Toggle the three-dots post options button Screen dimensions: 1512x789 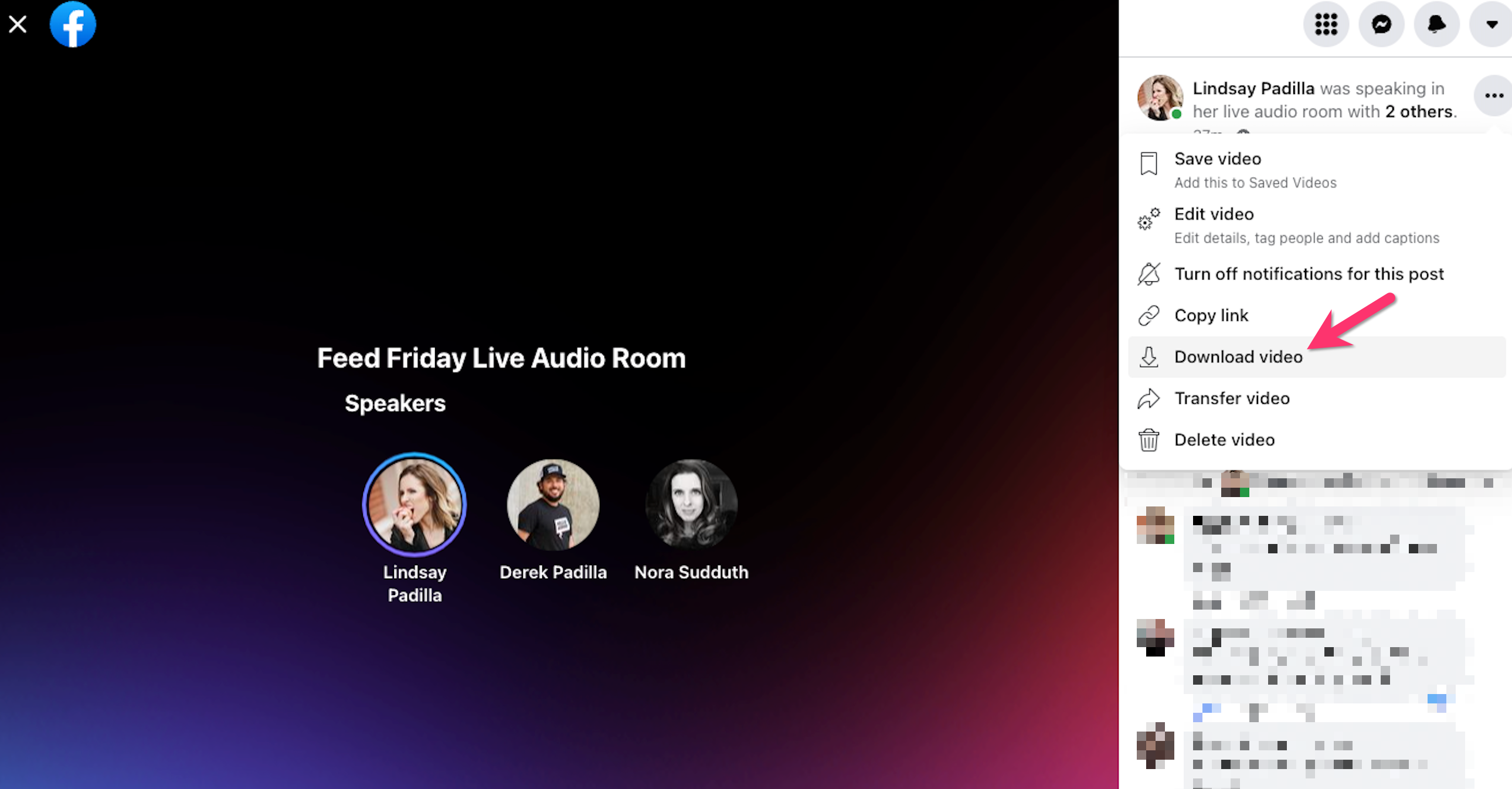(1493, 96)
